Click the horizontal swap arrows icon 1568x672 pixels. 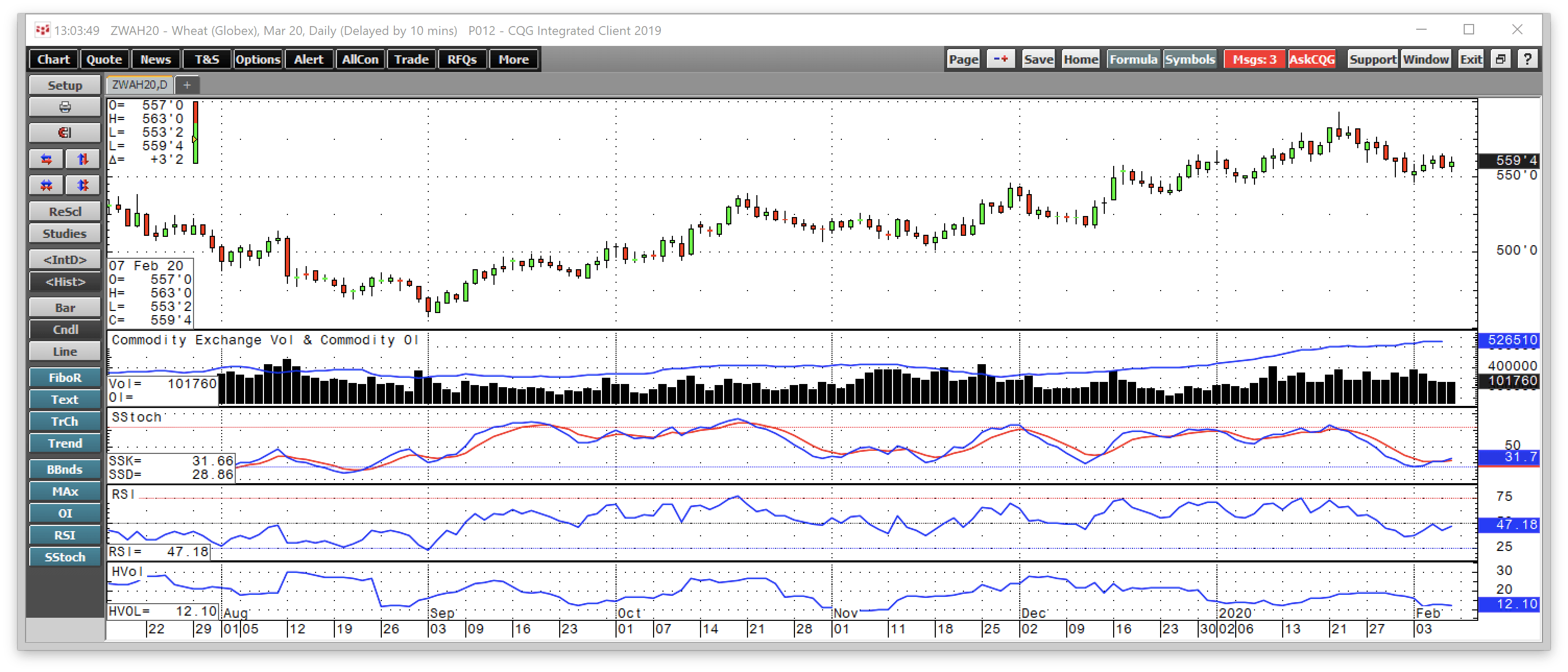pos(46,160)
